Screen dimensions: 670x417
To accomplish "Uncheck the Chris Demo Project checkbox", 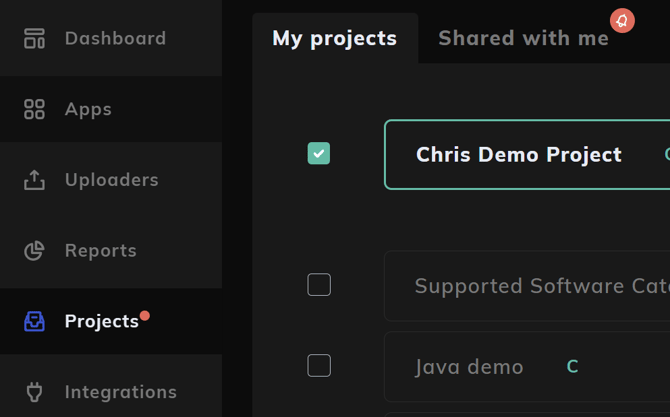I will 319,153.
